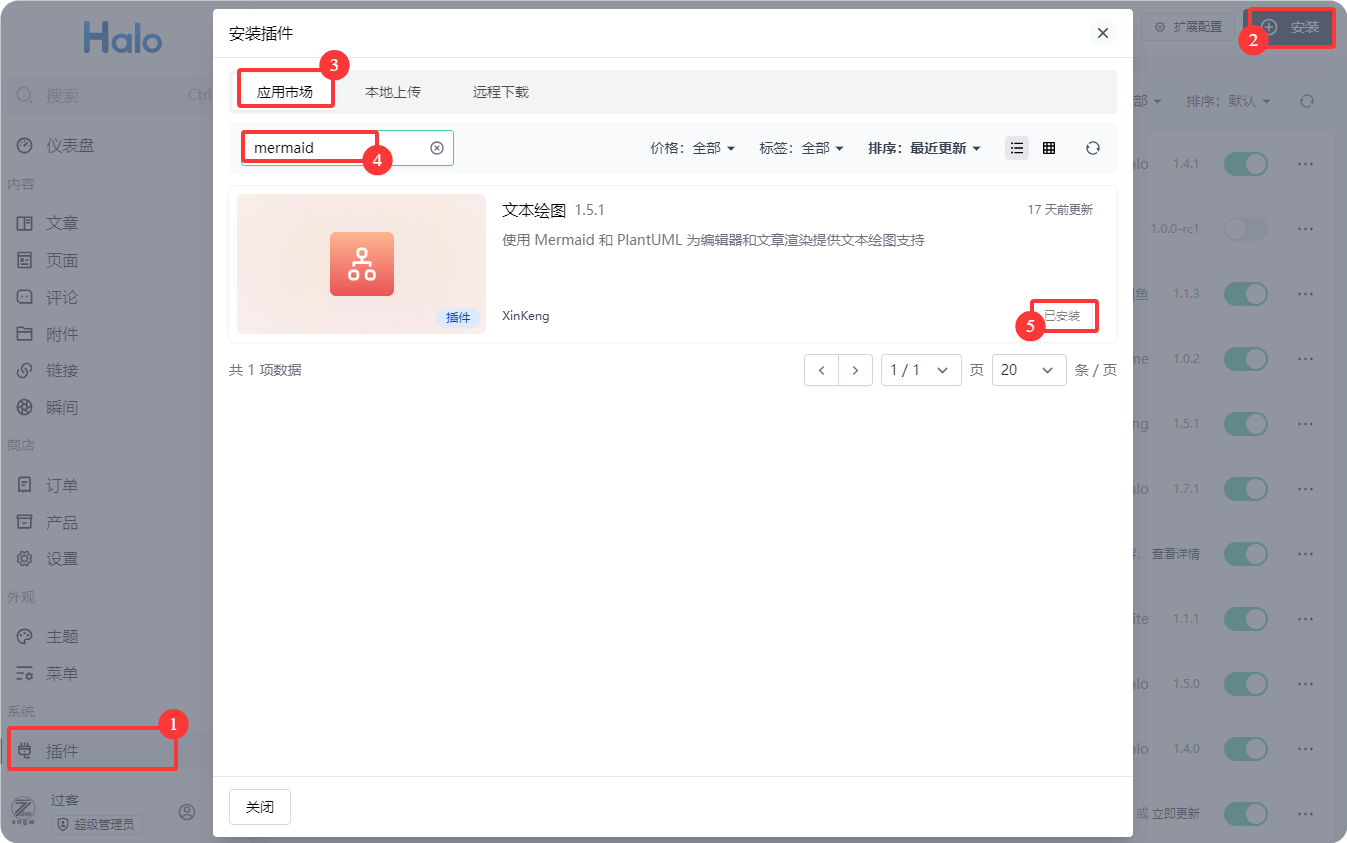1347x843 pixels.
Task: Go to previous page of results
Action: click(x=821, y=370)
